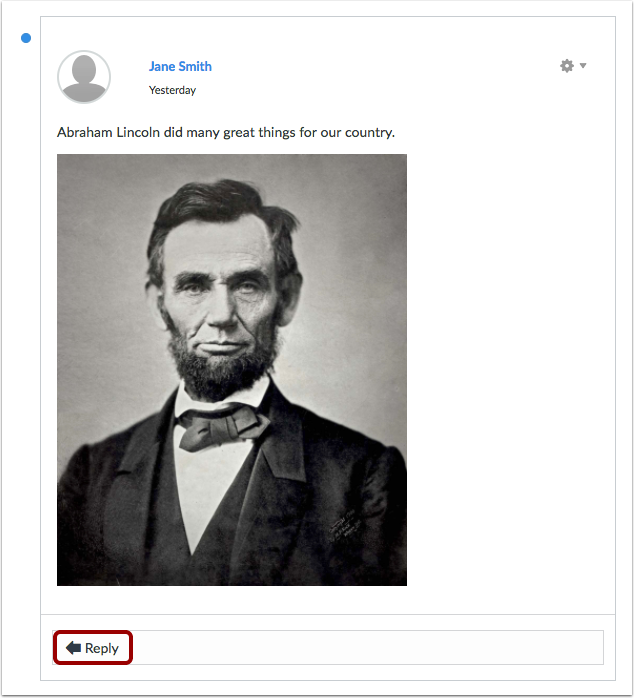634x698 pixels.
Task: Click the gray silhouette user avatar
Action: [84, 77]
